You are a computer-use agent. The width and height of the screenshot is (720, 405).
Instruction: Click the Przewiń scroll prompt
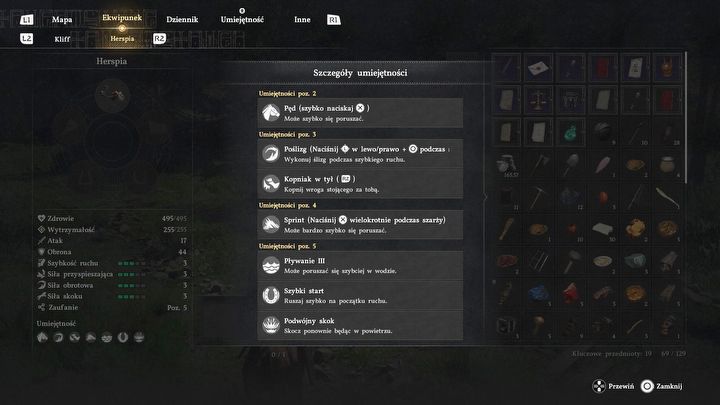tap(613, 386)
